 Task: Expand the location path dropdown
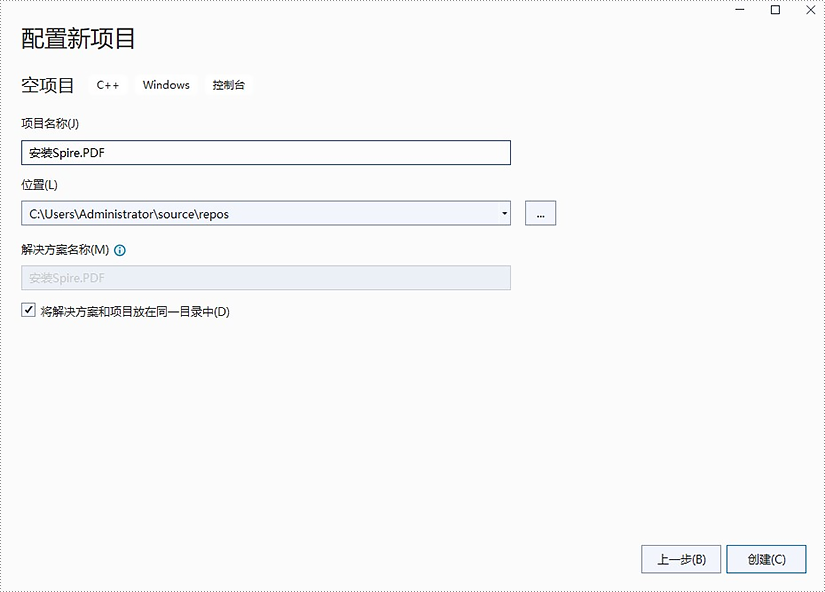(504, 213)
